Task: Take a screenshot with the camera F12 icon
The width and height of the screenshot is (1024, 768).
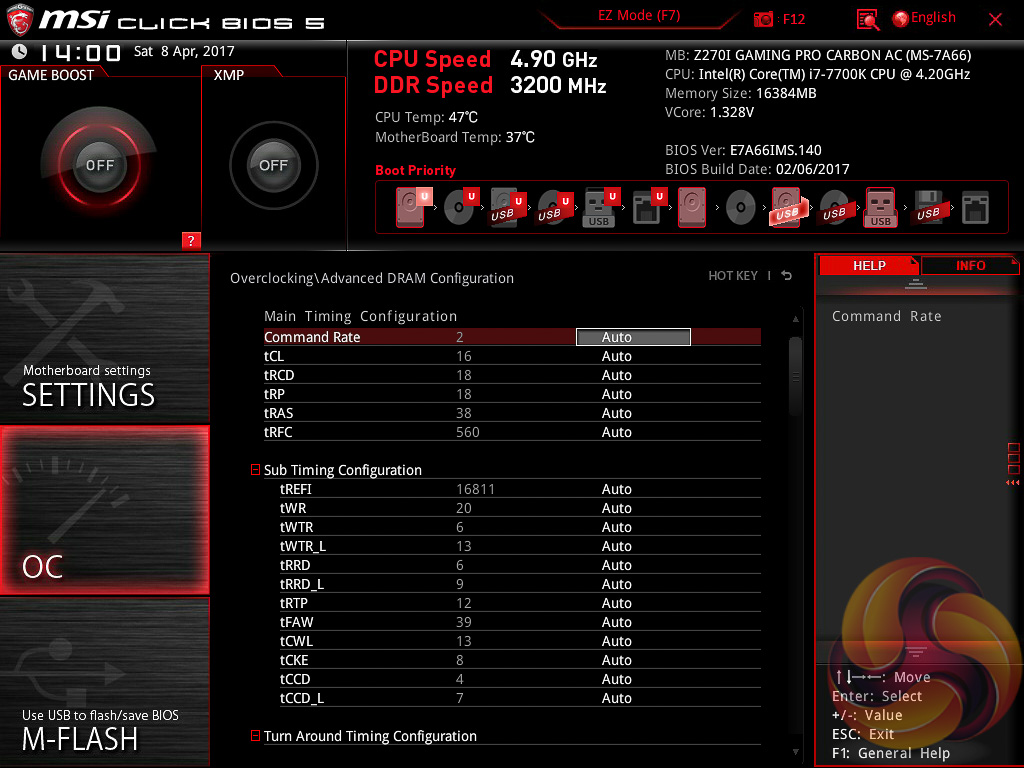Action: (763, 20)
